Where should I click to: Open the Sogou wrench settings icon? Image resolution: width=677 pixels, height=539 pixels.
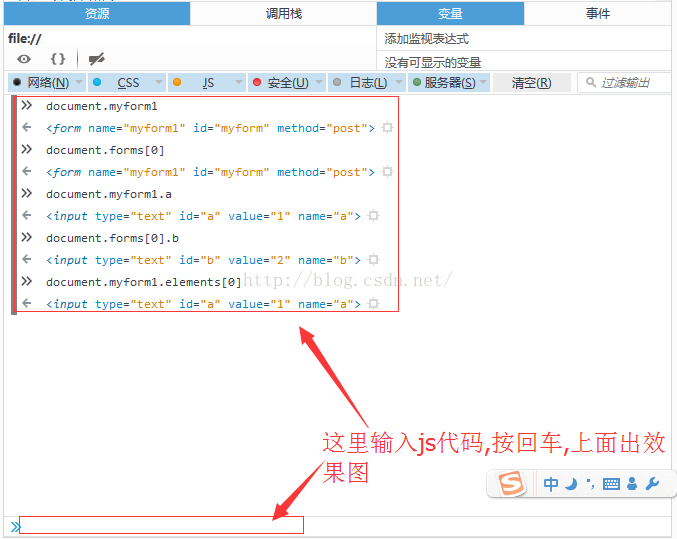(x=652, y=484)
